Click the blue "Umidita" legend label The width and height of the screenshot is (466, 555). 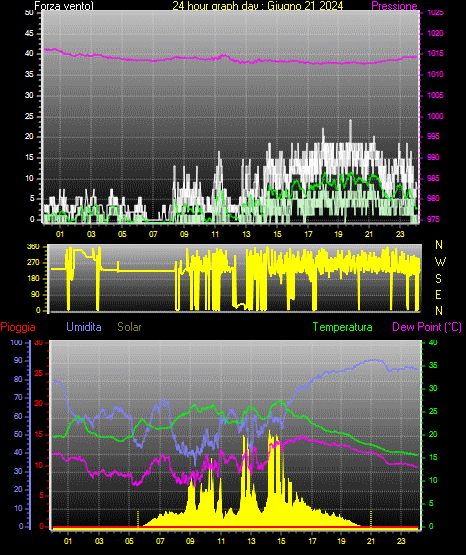point(84,327)
